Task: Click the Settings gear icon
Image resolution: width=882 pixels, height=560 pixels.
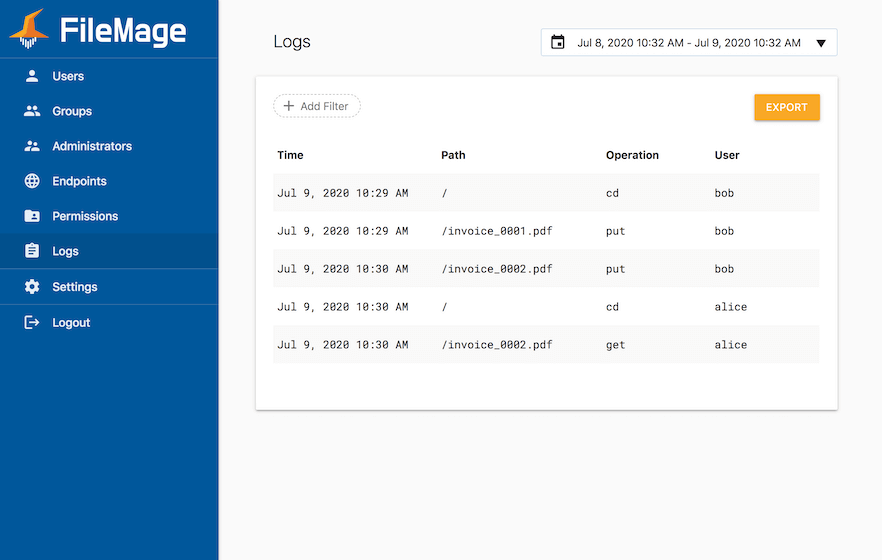Action: point(32,287)
